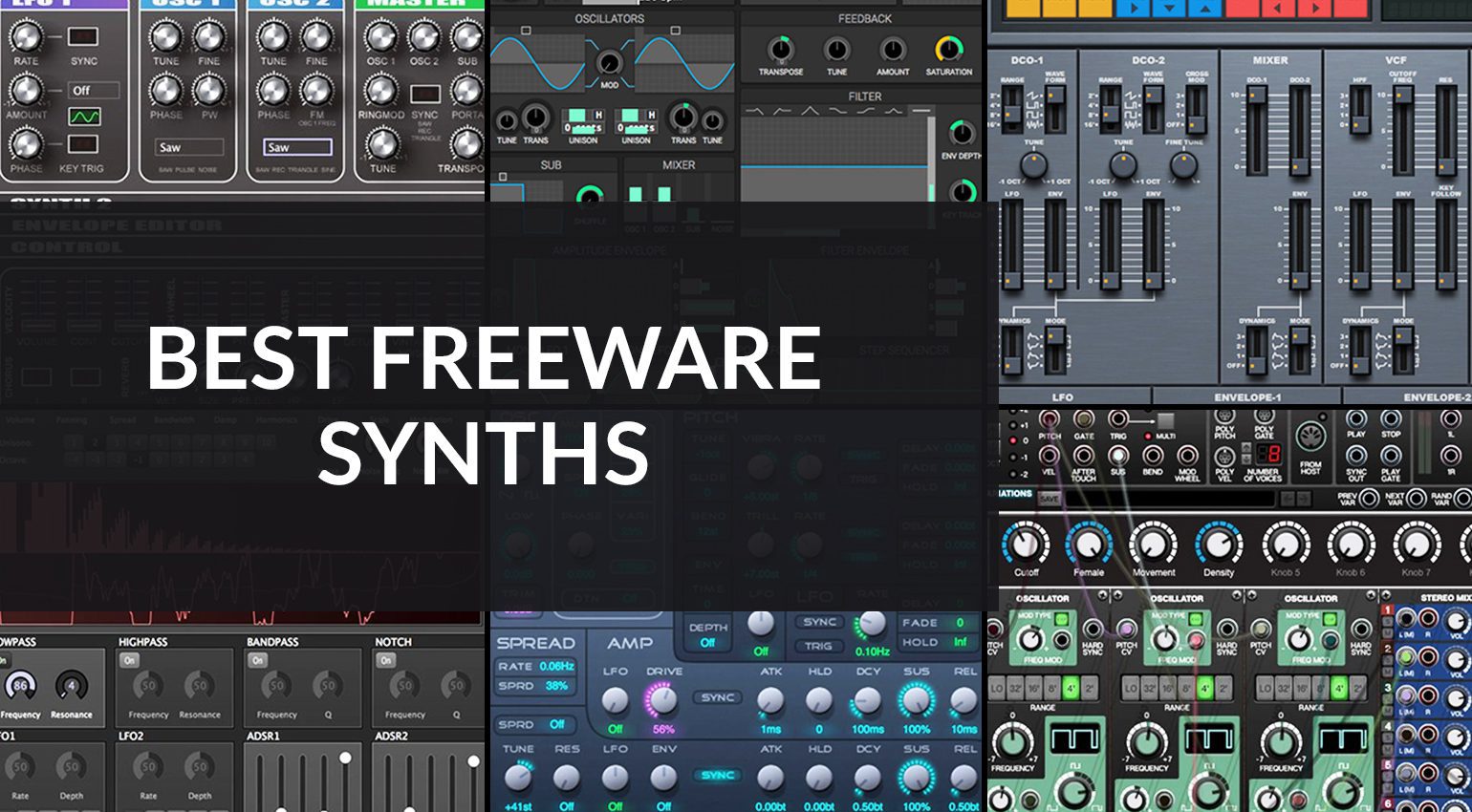This screenshot has width=1472, height=812.
Task: Click the green sine waveform icon in LFO 1
Action: coord(84,118)
